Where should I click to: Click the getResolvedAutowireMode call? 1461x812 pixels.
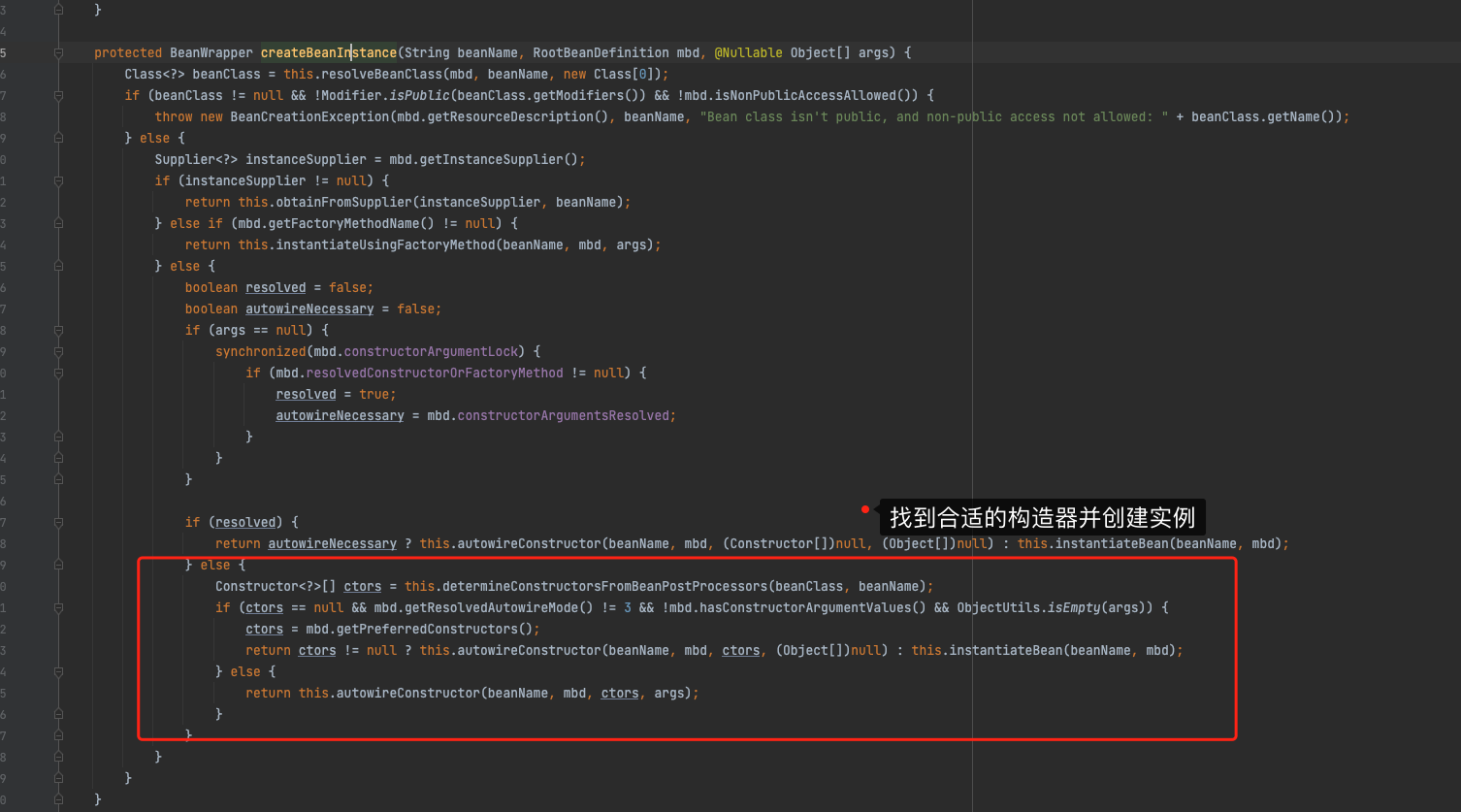[498, 608]
